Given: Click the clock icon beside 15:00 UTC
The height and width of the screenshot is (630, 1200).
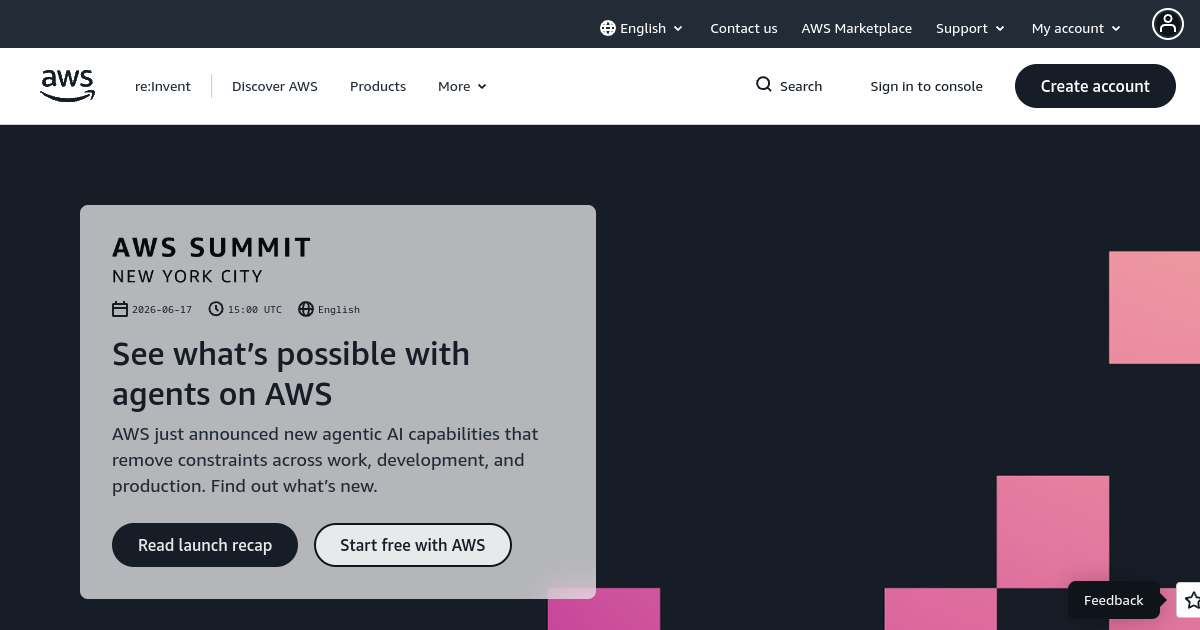Looking at the screenshot, I should coord(216,309).
